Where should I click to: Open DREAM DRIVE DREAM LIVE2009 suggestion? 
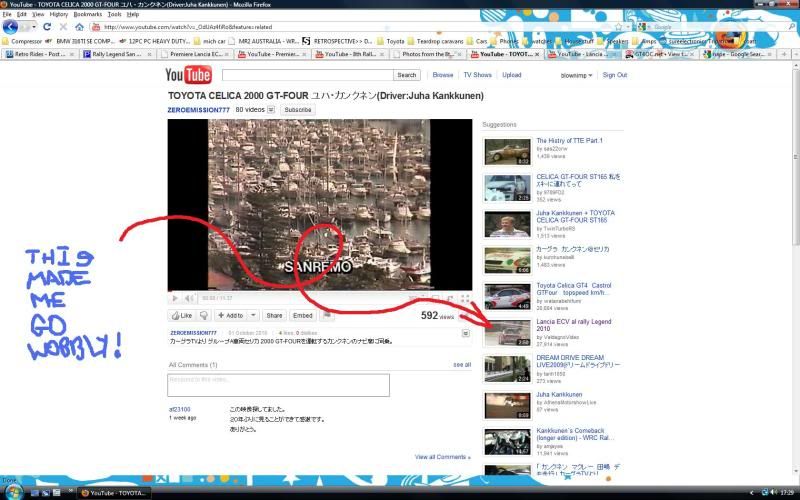[578, 361]
